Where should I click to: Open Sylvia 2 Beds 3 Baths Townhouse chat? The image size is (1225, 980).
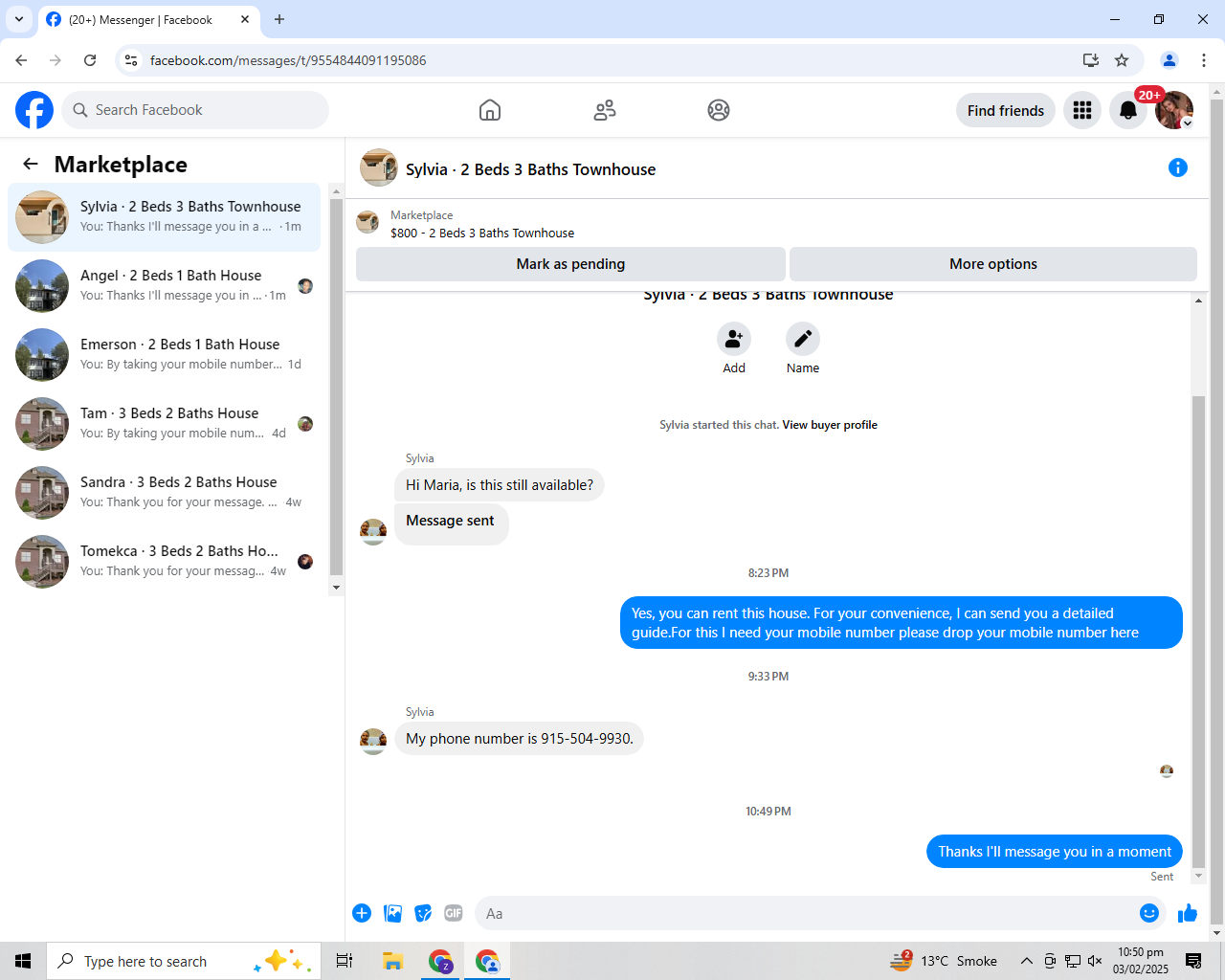coord(165,217)
